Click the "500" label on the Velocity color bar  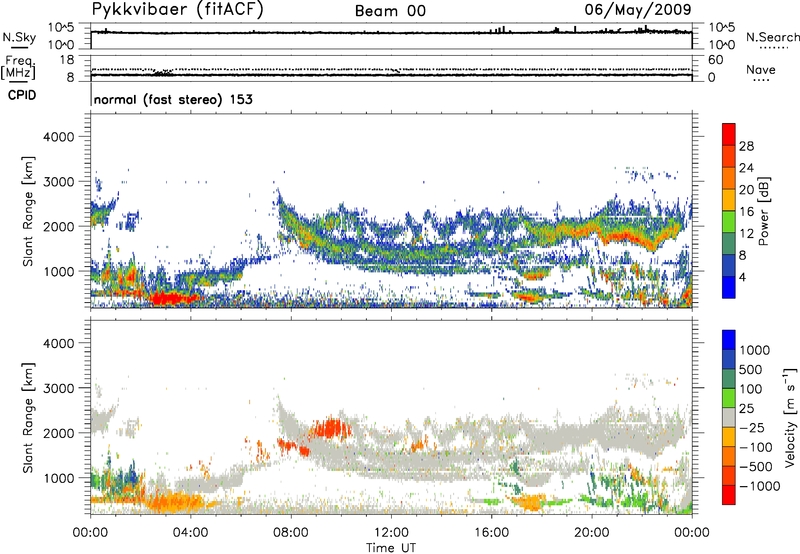click(x=751, y=370)
